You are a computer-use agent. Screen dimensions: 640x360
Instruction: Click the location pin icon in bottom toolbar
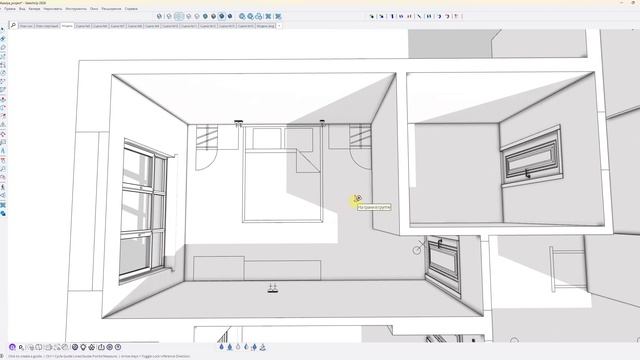[83, 347]
